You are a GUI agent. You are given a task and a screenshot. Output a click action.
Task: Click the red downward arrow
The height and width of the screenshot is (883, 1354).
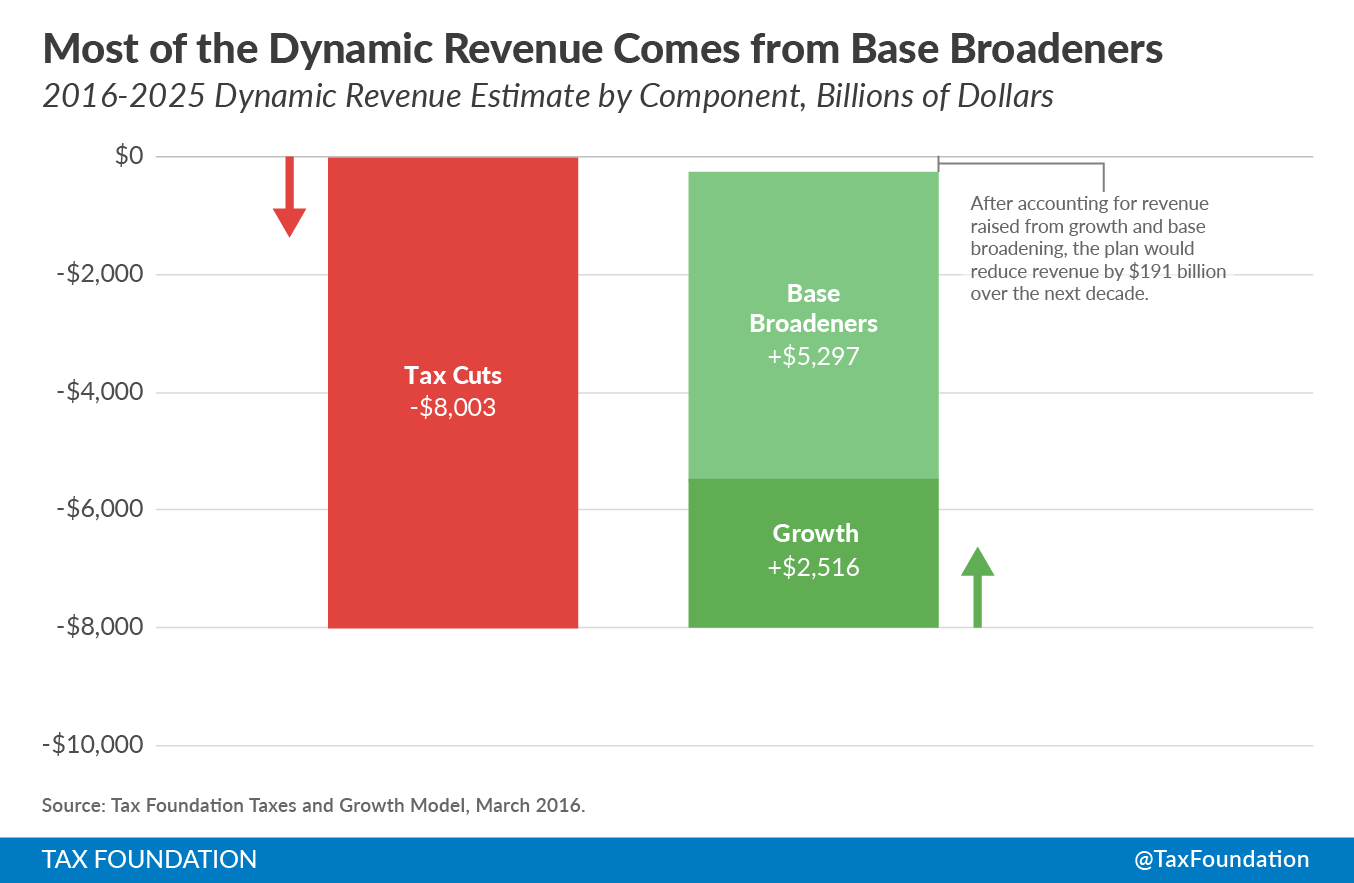pos(289,198)
